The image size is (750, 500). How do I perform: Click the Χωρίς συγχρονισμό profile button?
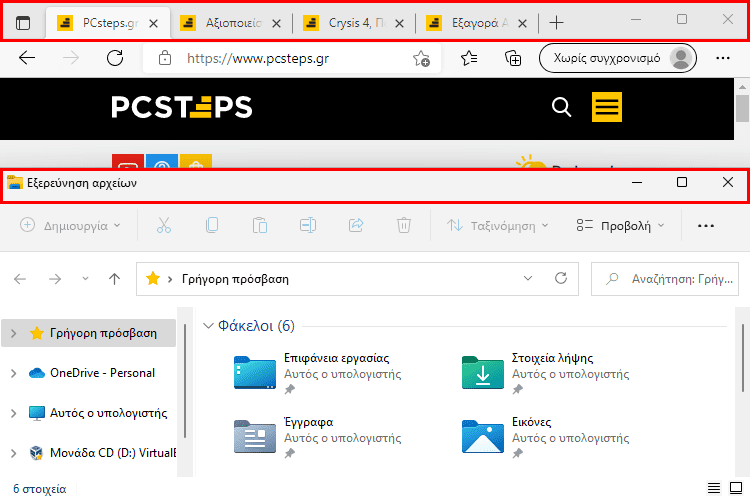point(617,58)
